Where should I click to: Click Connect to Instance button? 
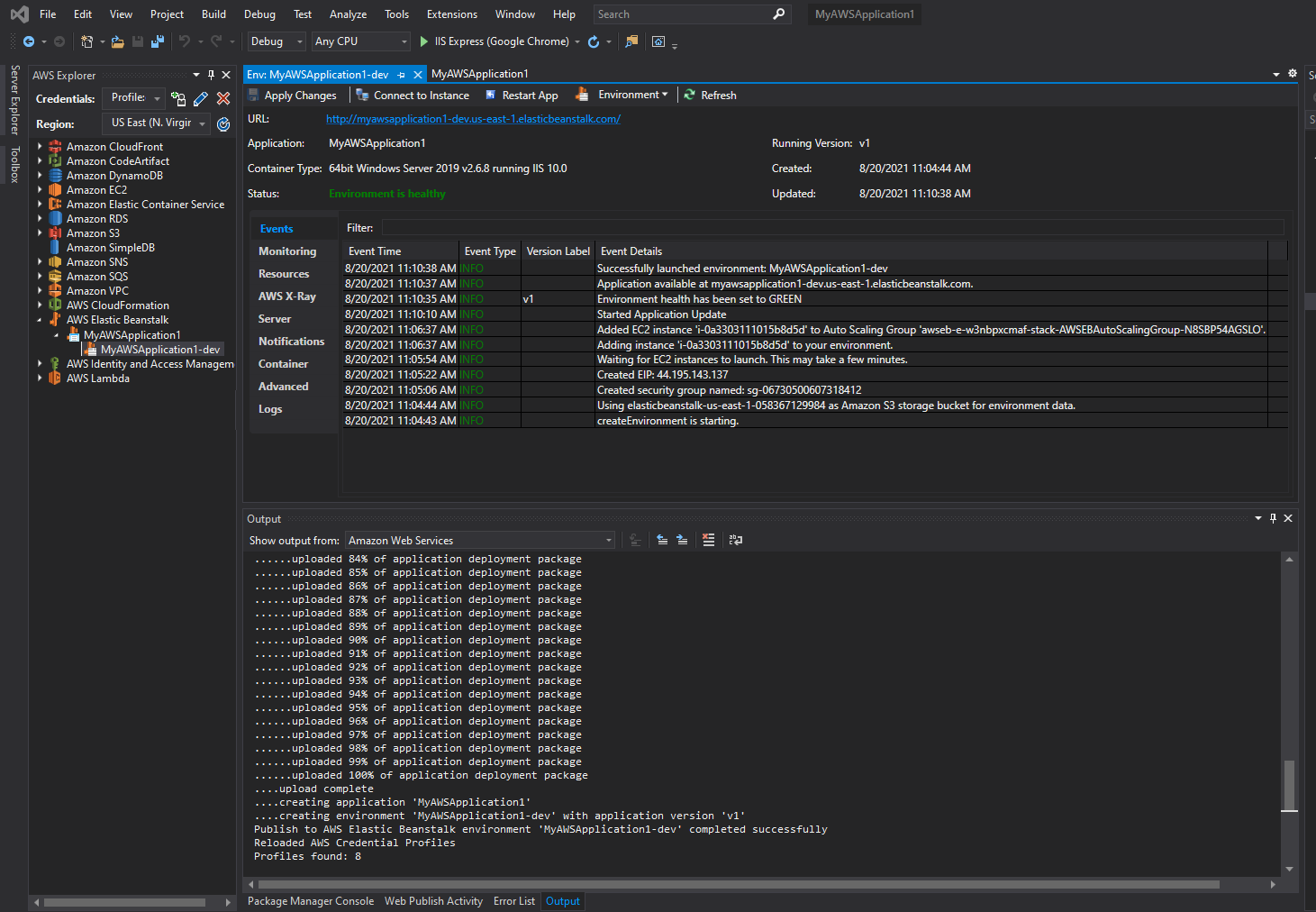coord(413,95)
